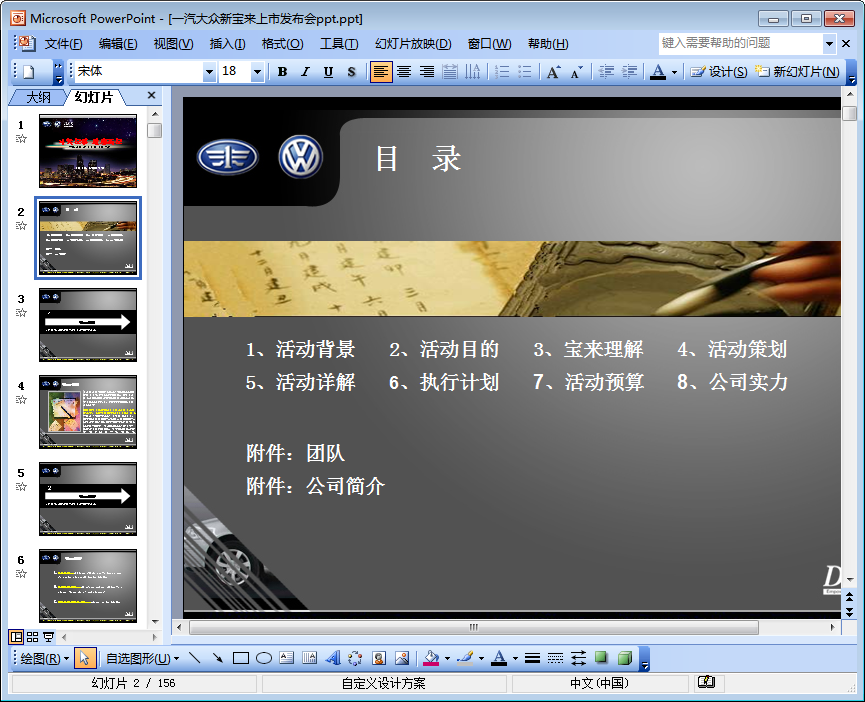Apply numbered list
Screen dimensions: 865x702
pos(502,72)
